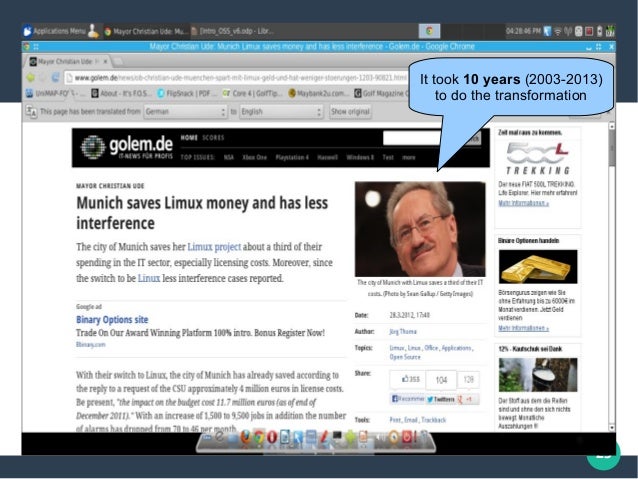This screenshot has height=479, width=638.
Task: Open the About - It's F.O.S.S. bookmark
Action: pos(120,93)
